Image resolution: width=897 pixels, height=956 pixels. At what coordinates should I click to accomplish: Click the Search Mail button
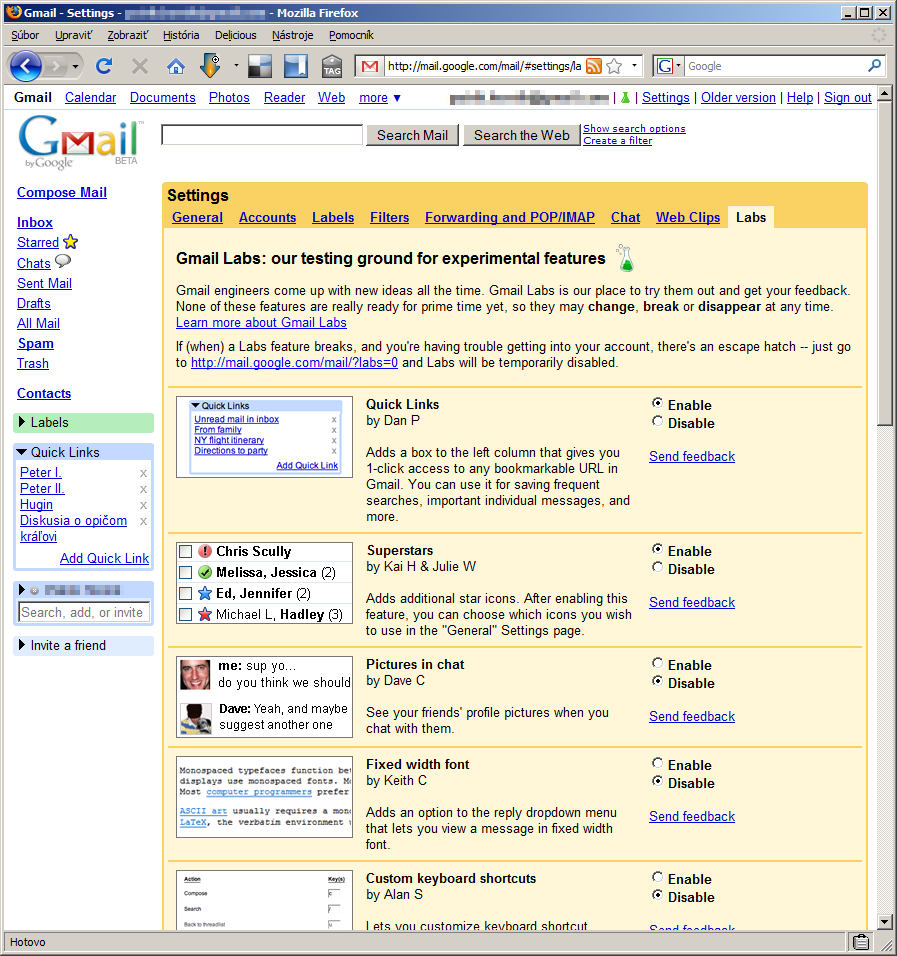tap(412, 135)
